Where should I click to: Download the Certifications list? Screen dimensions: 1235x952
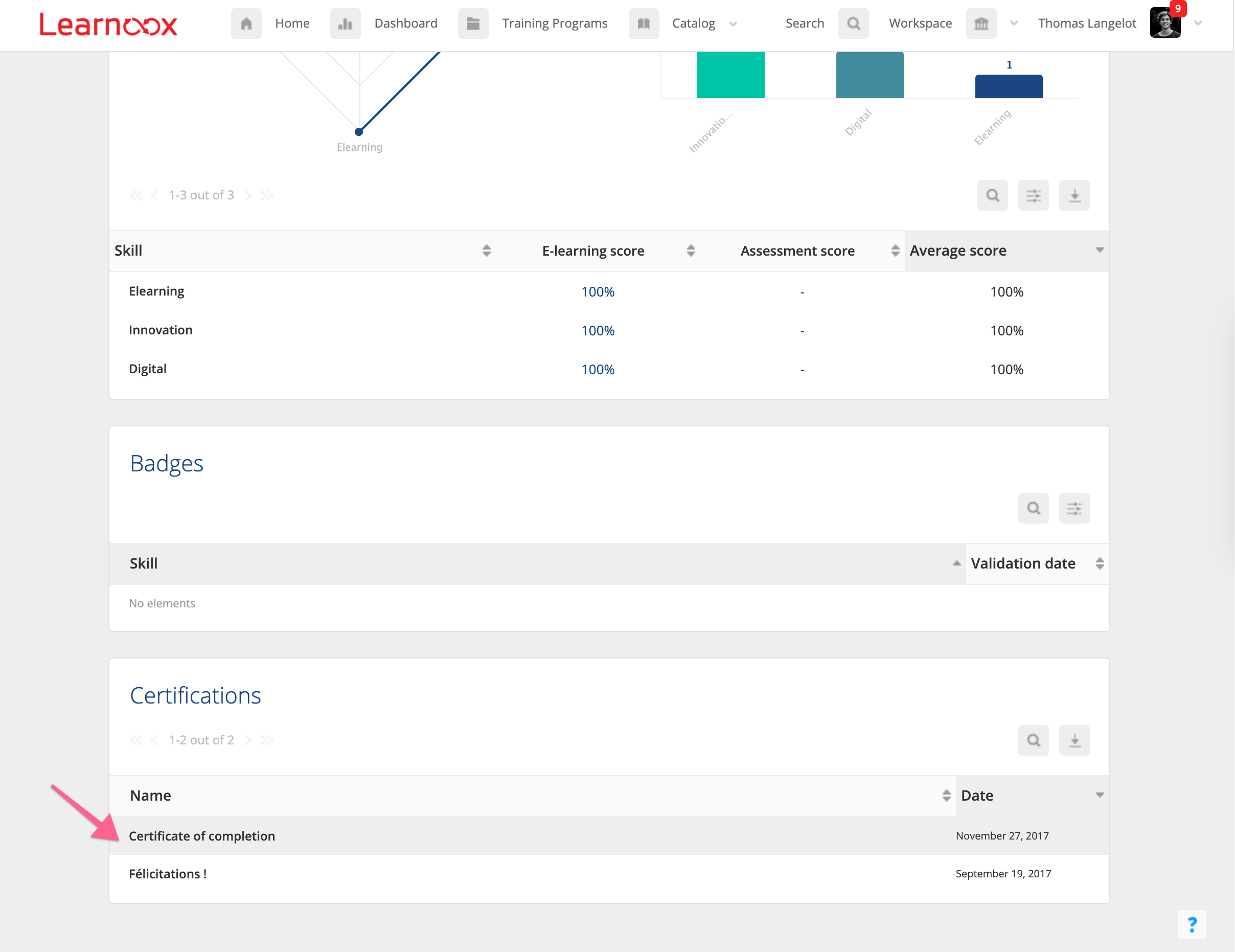(x=1074, y=740)
